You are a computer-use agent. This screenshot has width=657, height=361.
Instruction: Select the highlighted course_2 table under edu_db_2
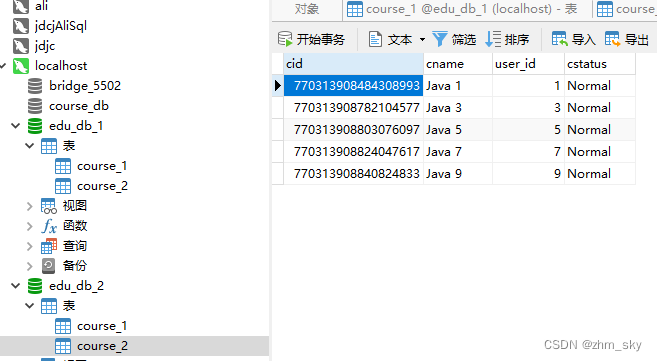tap(135, 346)
